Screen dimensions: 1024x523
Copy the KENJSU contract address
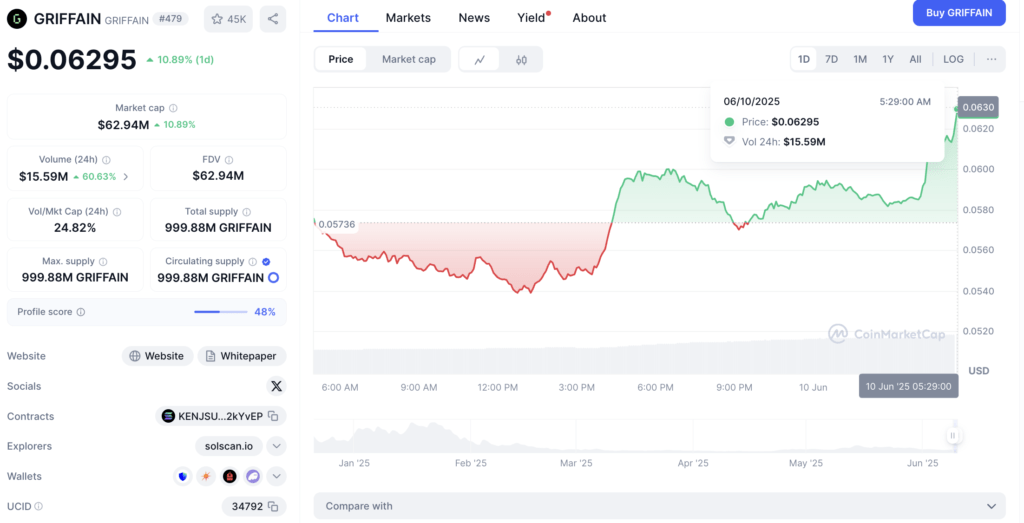point(274,417)
